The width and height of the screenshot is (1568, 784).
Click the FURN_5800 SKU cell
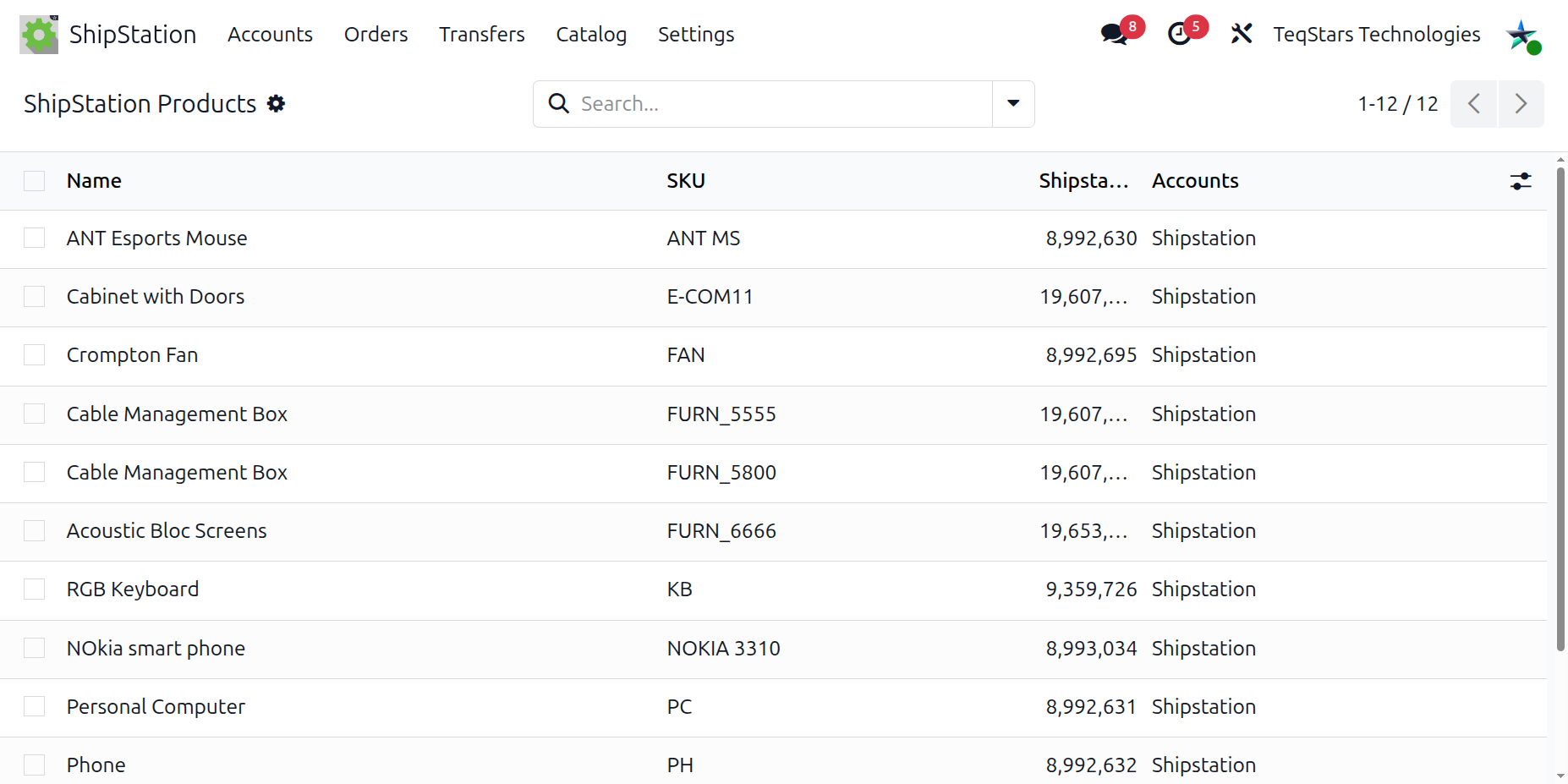coord(721,472)
